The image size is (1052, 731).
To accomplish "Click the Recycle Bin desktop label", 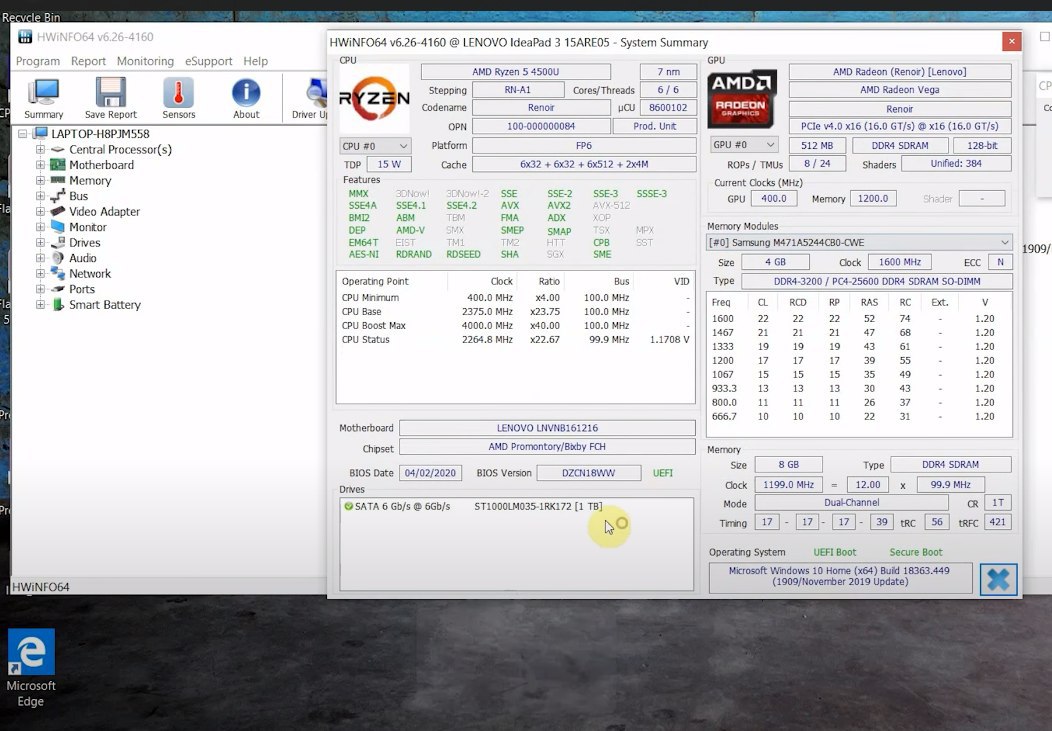I will click(x=31, y=17).
